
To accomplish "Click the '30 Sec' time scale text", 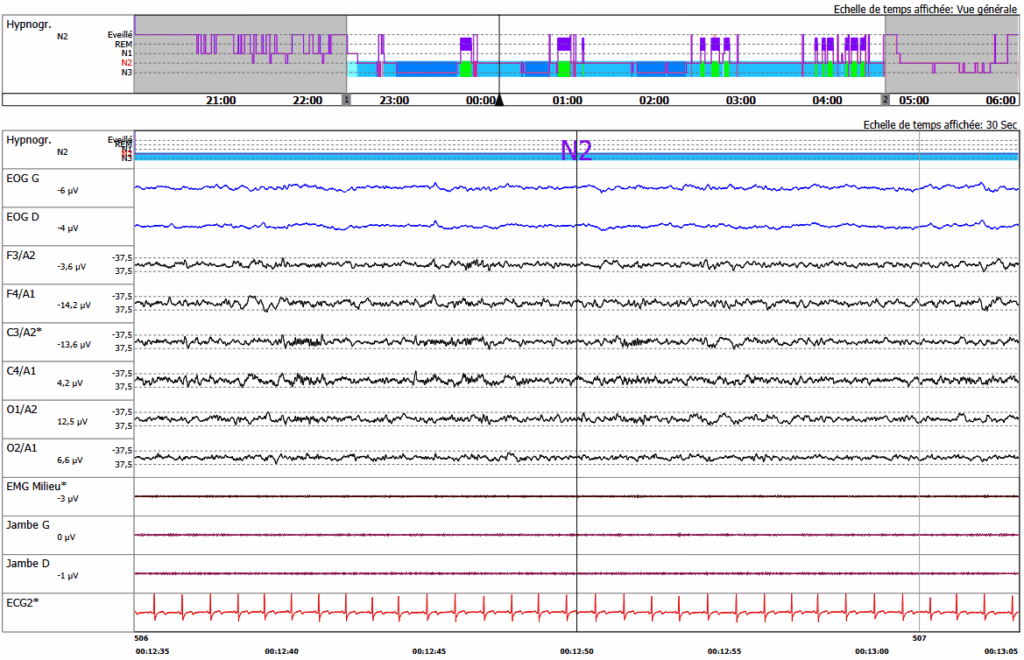I will pyautogui.click(x=1001, y=125).
